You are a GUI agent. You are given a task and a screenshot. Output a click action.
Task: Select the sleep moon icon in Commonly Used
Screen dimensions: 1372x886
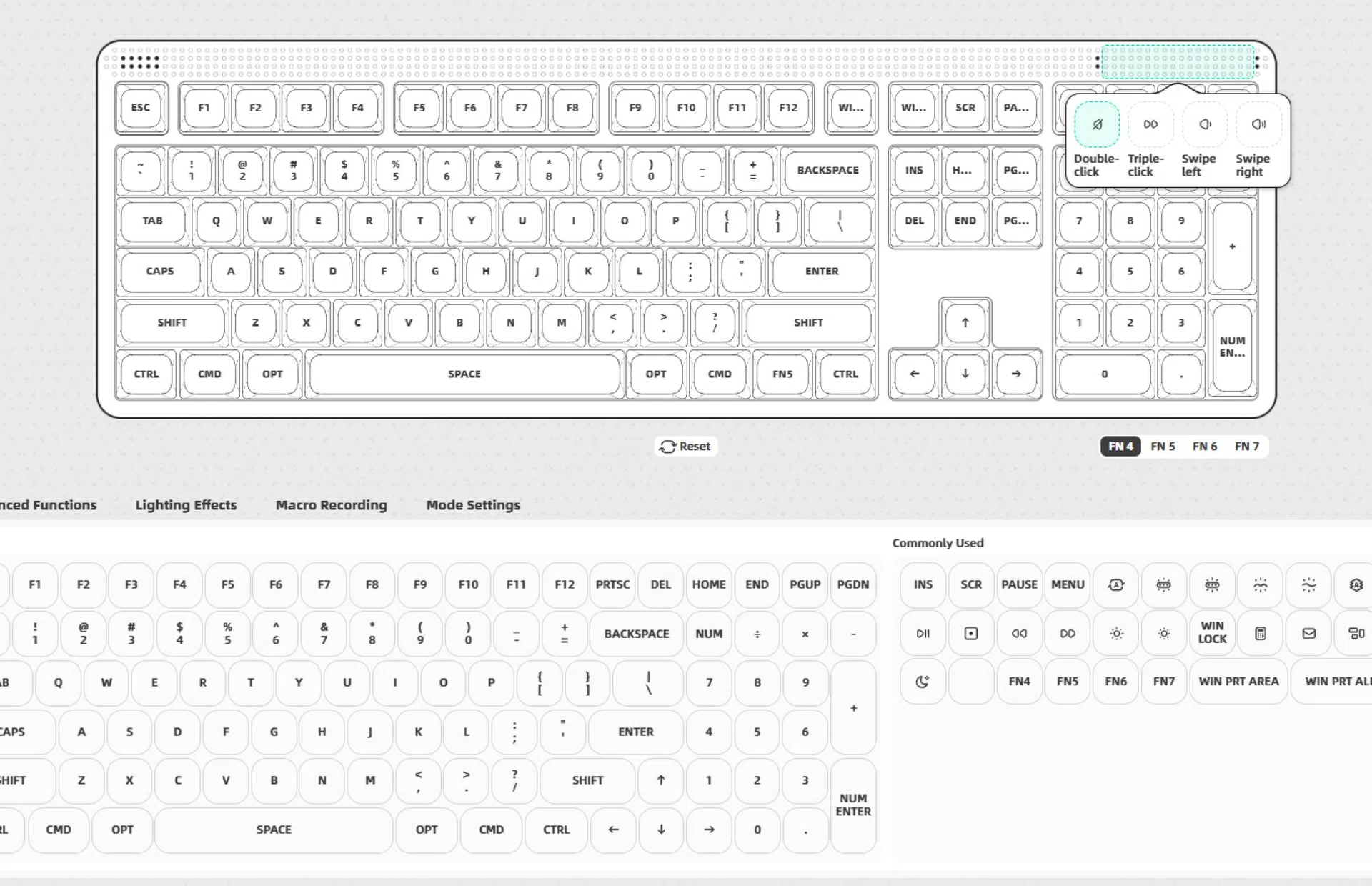pyautogui.click(x=922, y=681)
